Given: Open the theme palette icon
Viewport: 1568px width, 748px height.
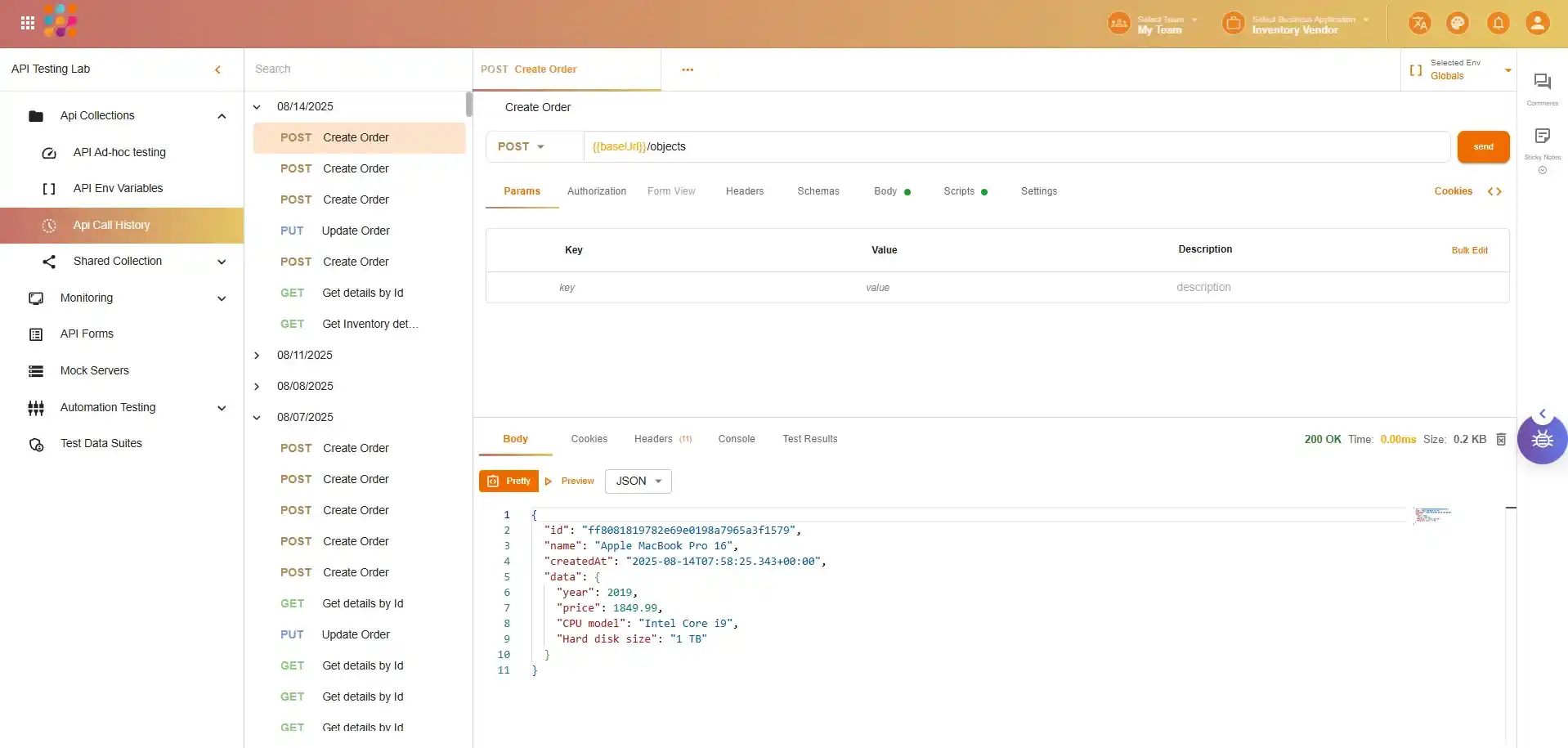Looking at the screenshot, I should coord(1458,23).
